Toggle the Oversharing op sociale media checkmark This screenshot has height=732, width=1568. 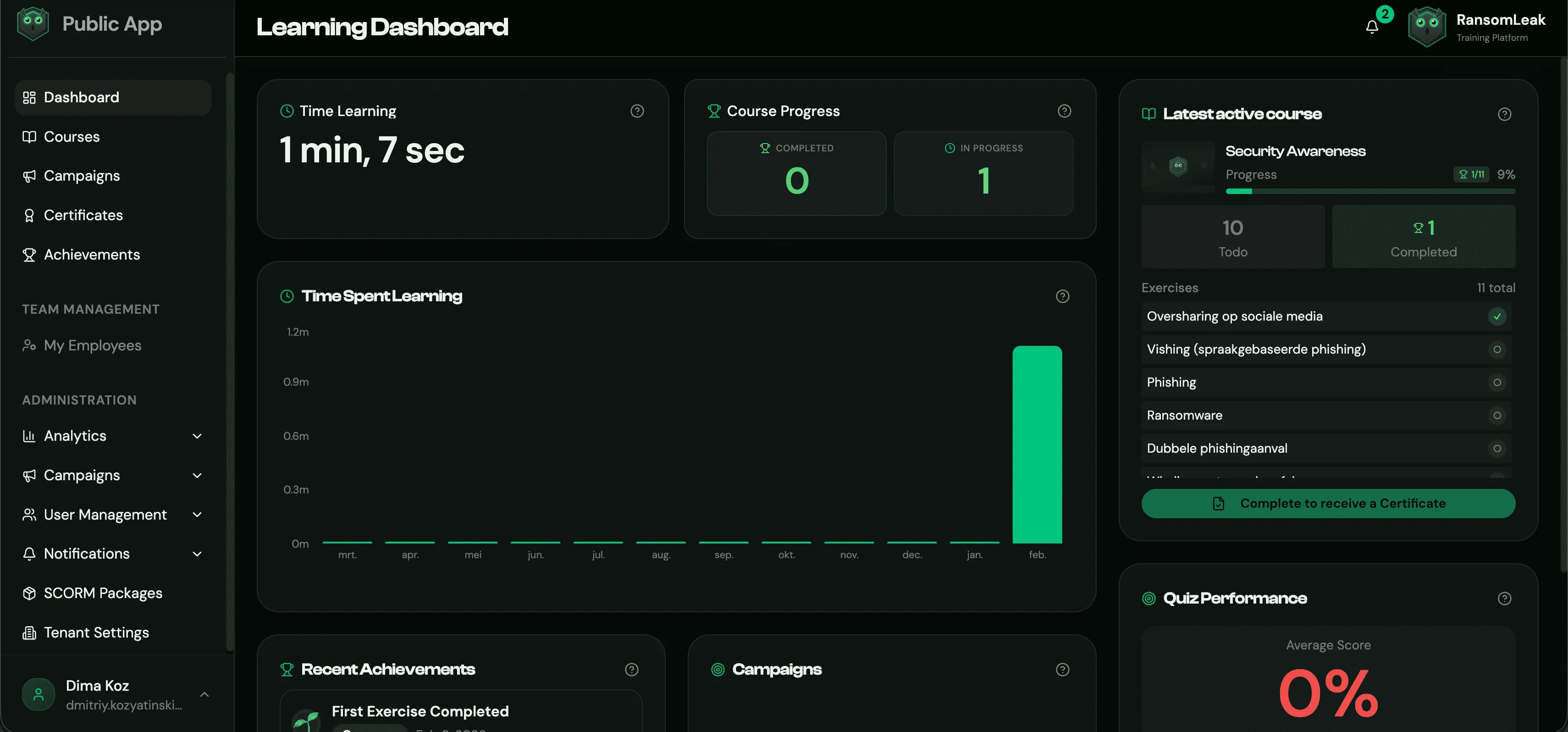1497,316
